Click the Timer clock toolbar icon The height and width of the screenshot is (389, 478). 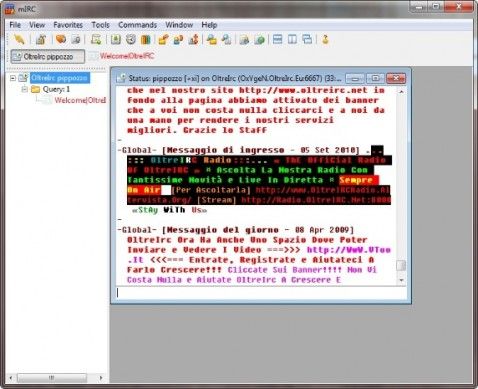click(x=131, y=40)
